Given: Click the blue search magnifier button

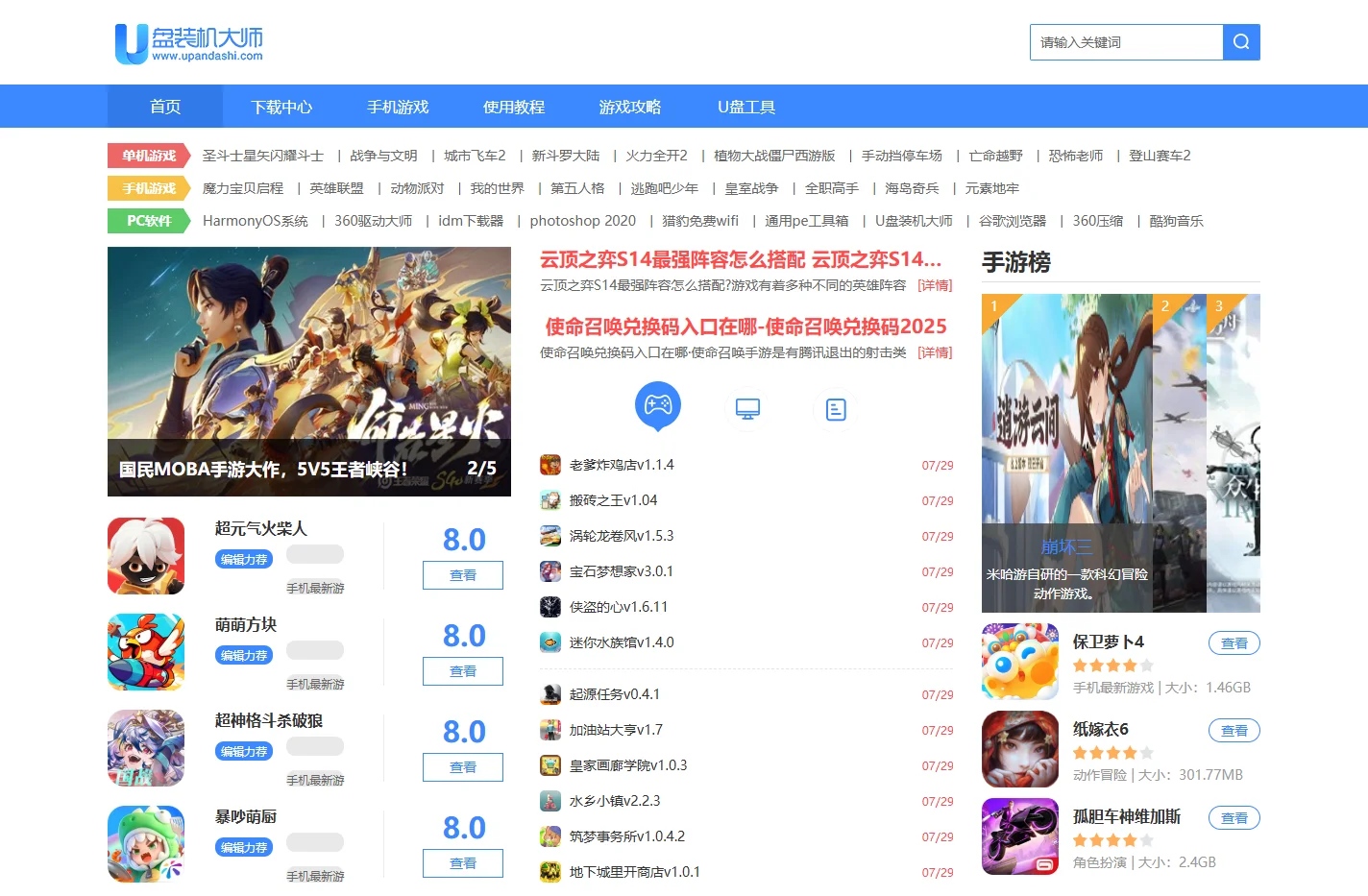Looking at the screenshot, I should [1241, 42].
